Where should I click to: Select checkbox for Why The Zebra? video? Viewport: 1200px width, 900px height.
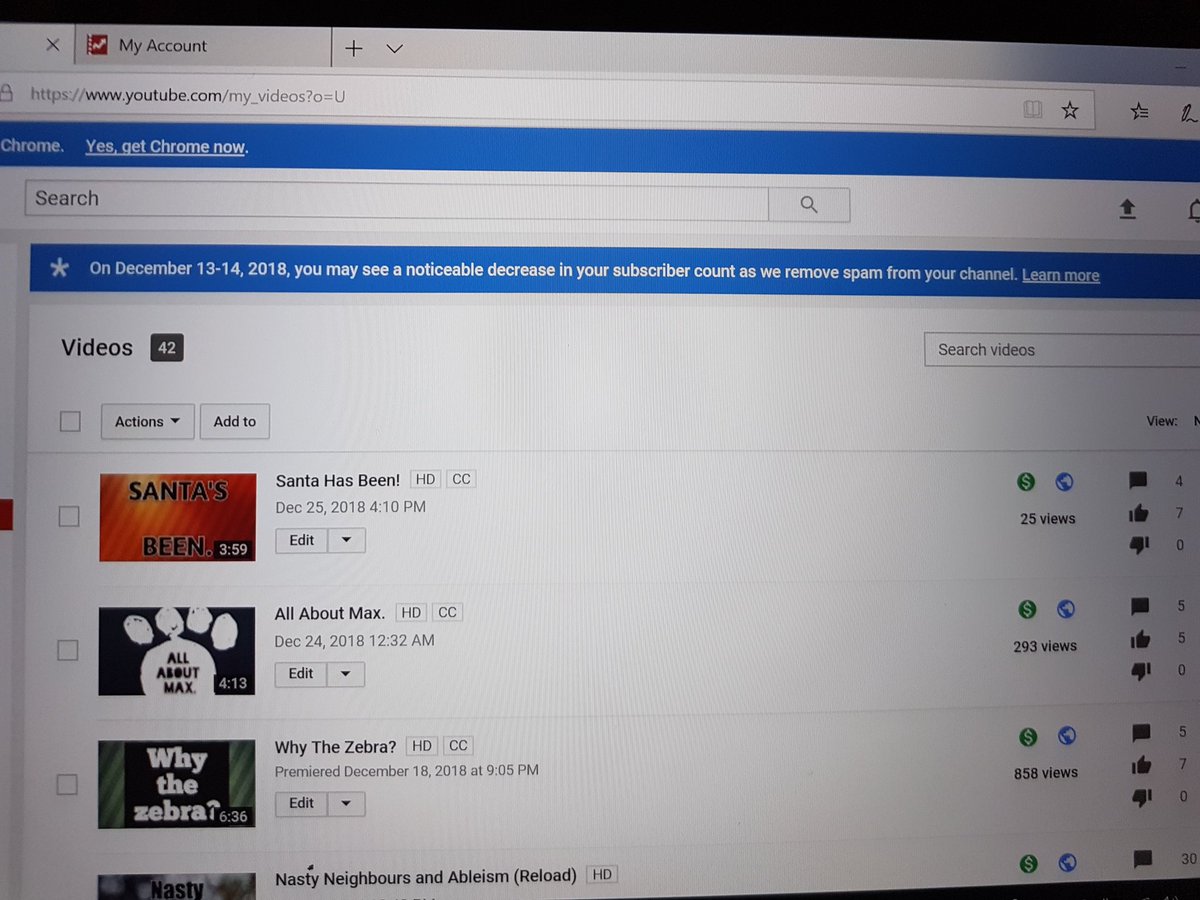point(67,784)
